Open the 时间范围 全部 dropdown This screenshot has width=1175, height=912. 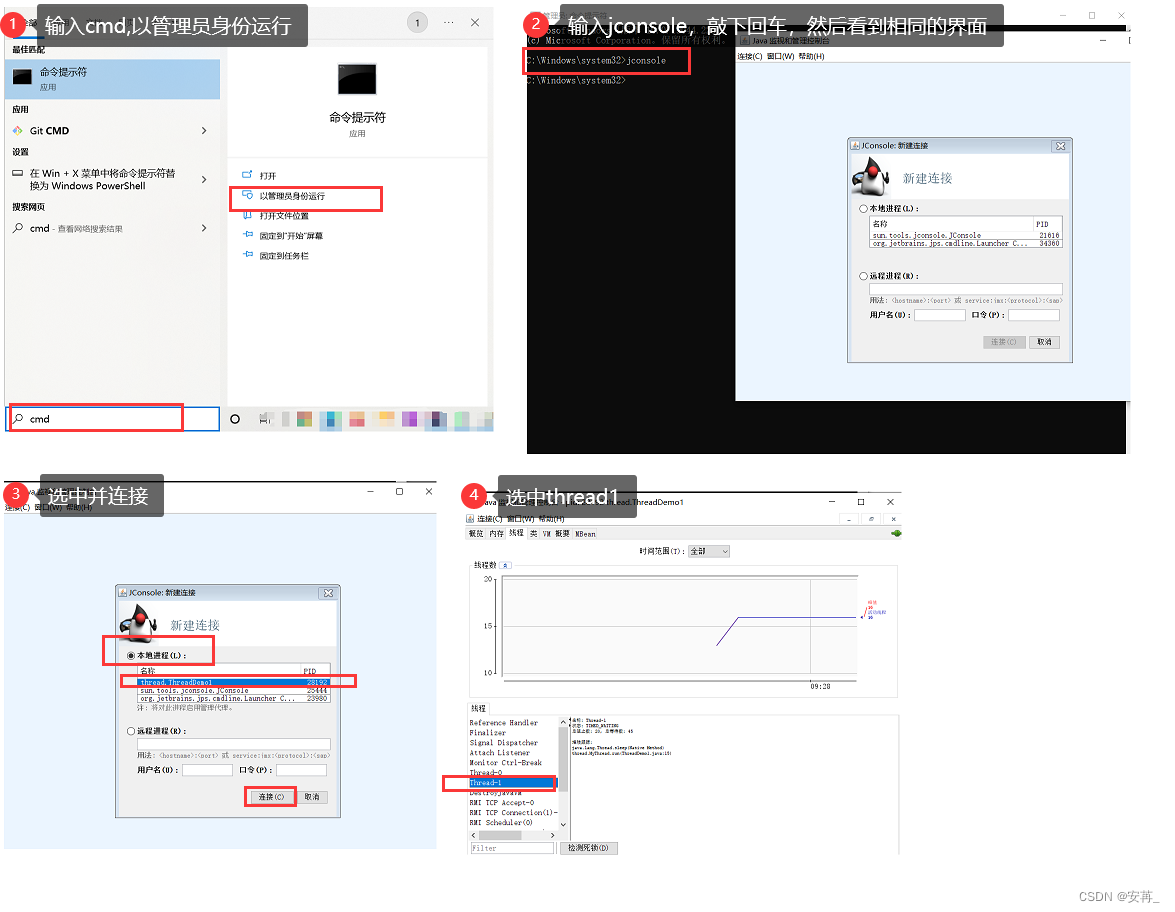click(x=709, y=551)
